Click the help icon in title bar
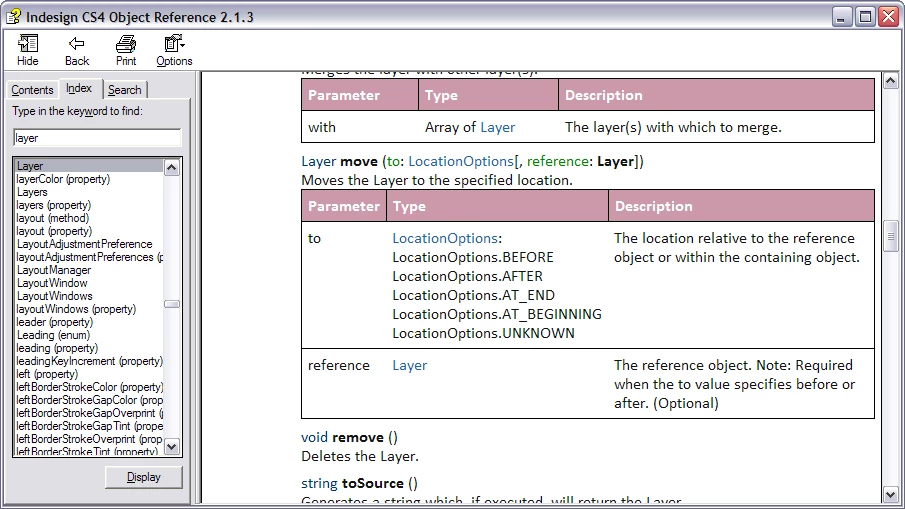This screenshot has height=509, width=905. coord(14,17)
